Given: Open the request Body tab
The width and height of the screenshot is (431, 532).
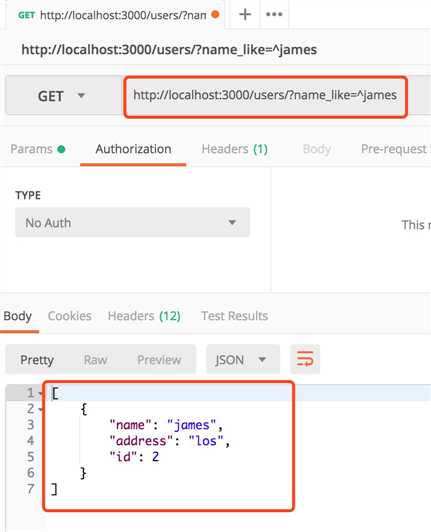Looking at the screenshot, I should coord(317,149).
